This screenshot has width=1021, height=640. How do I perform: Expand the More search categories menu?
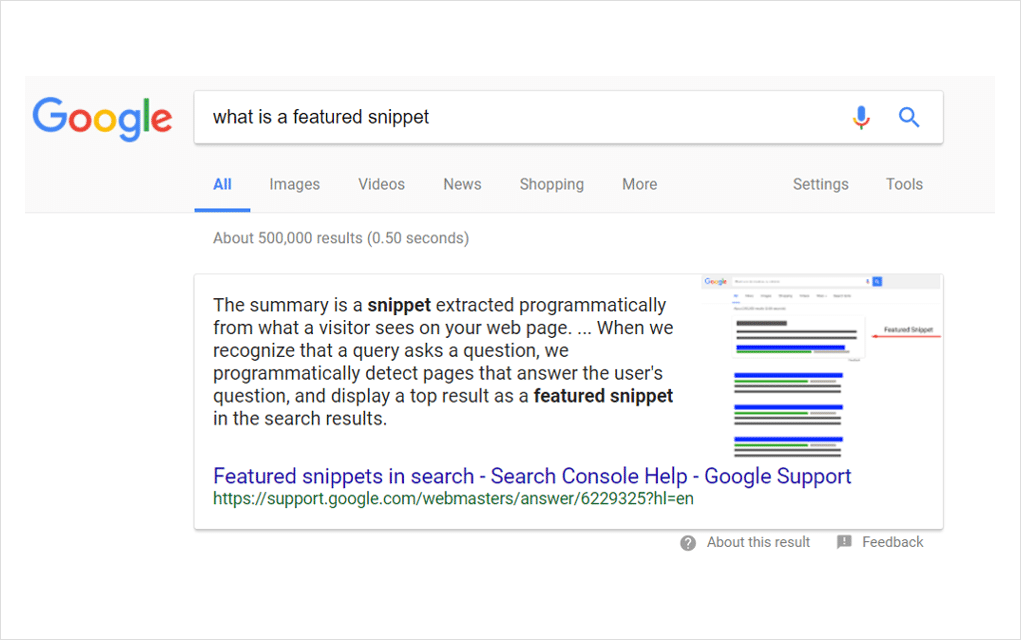point(639,184)
